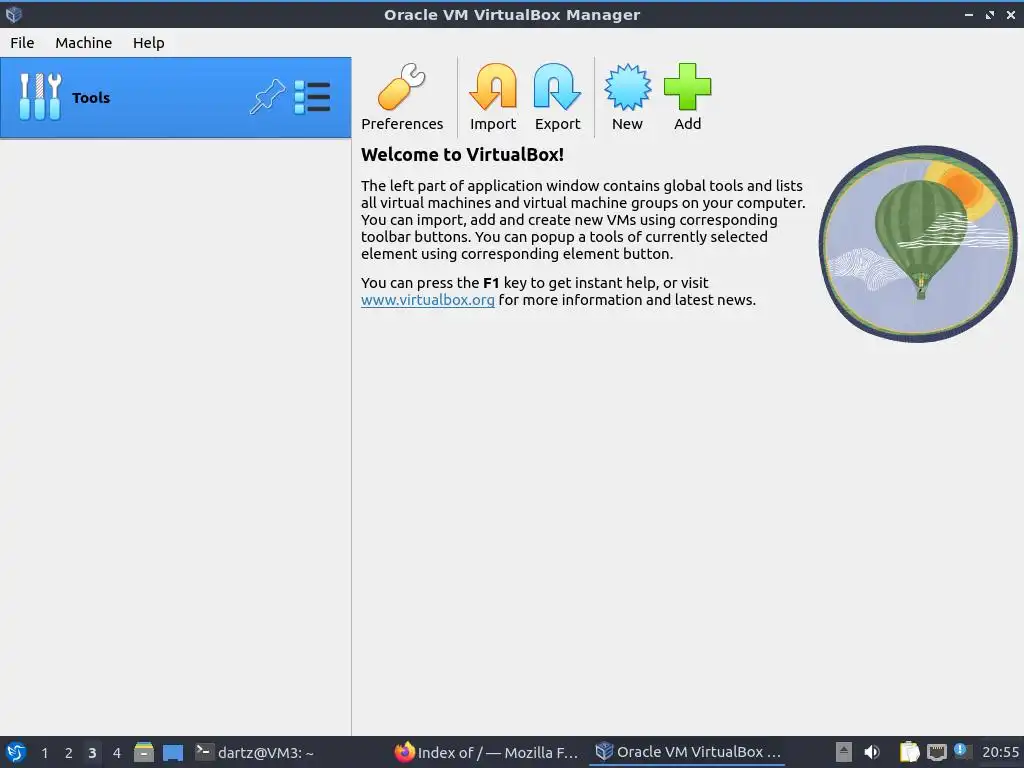Follow the www.virtualbox.org link

[427, 300]
